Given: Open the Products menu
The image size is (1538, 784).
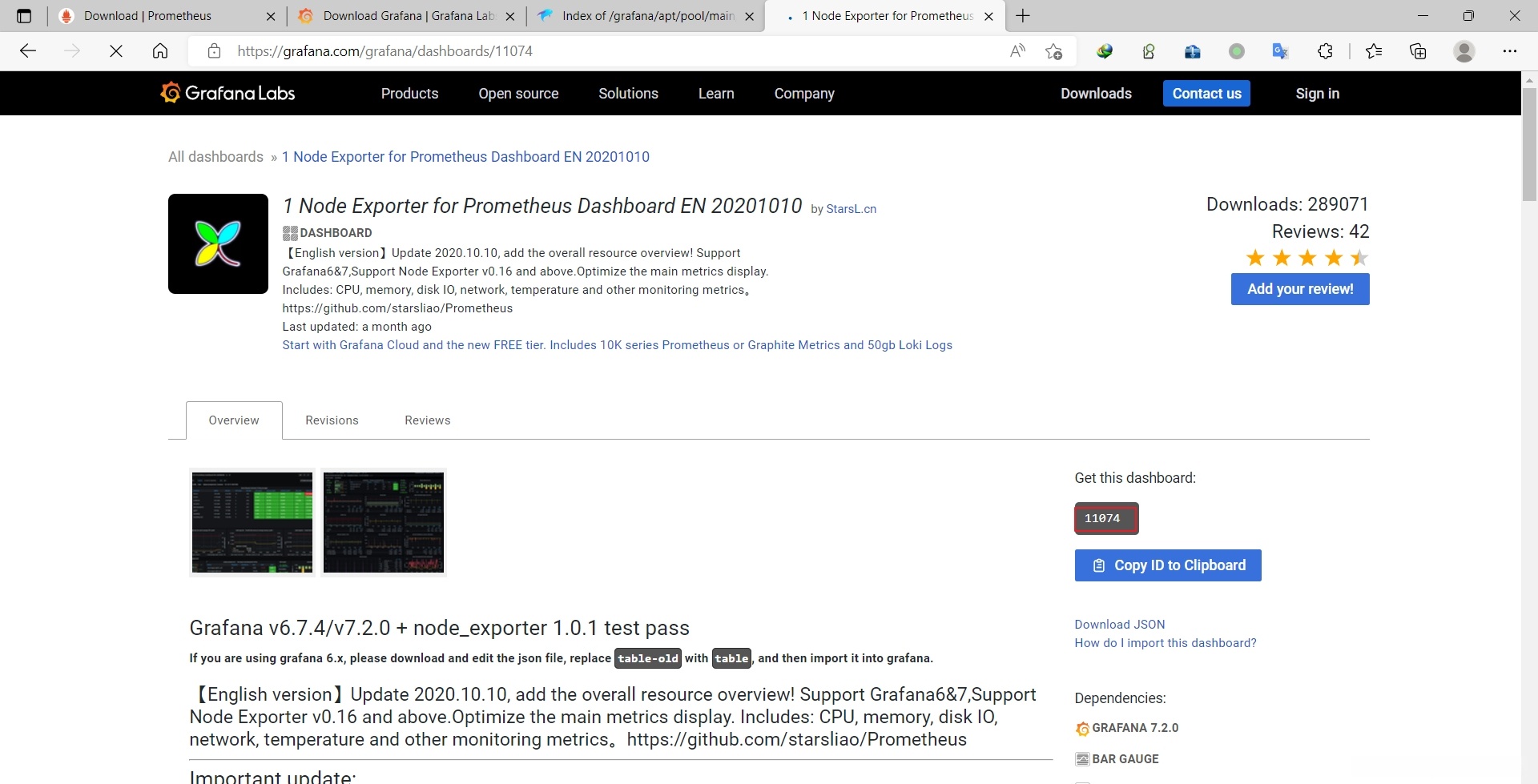Looking at the screenshot, I should pos(409,94).
